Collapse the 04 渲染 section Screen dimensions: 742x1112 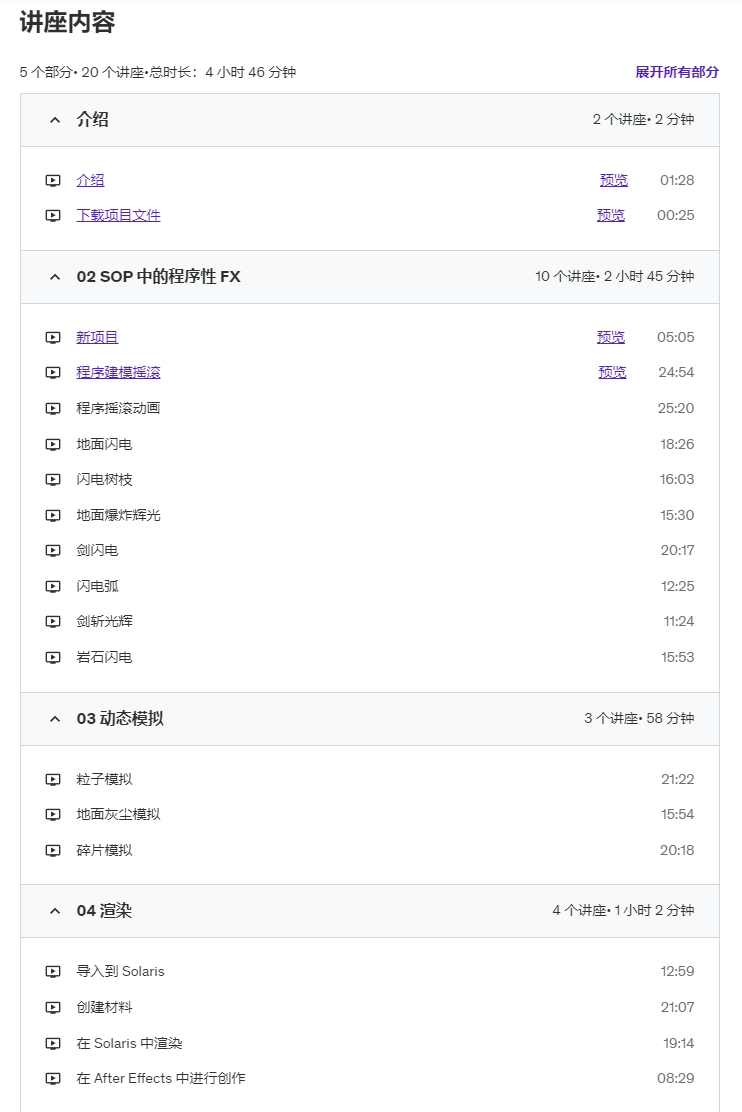click(x=55, y=911)
